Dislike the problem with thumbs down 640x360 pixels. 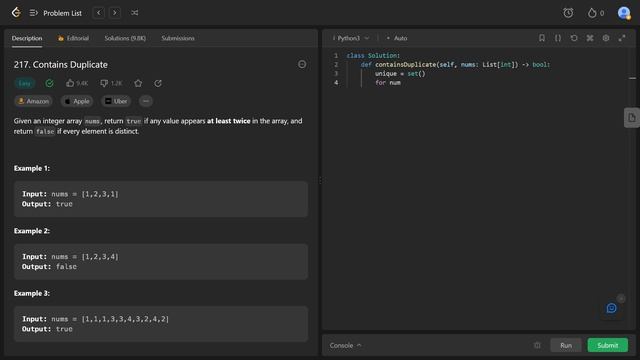[x=111, y=83]
